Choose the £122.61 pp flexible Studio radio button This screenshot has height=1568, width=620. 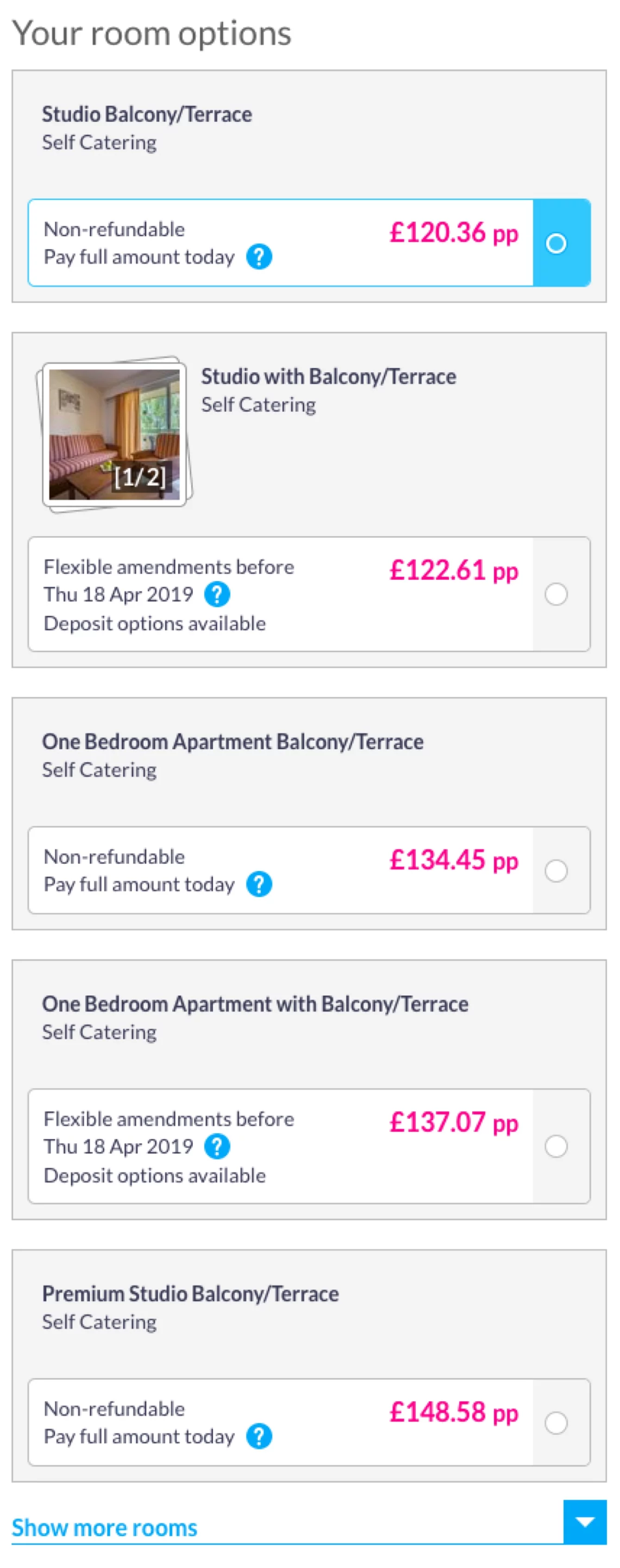556,594
